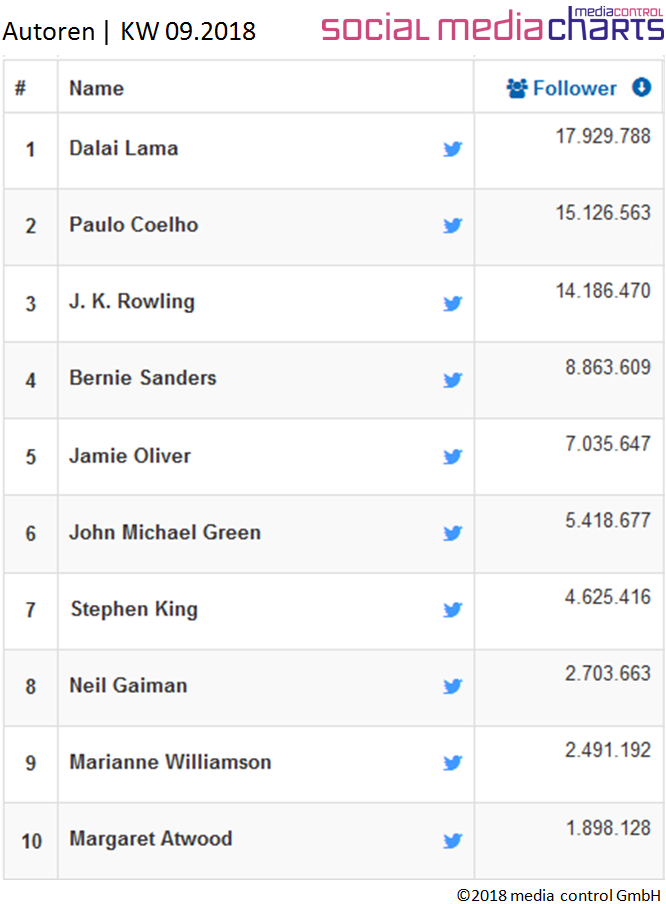The width and height of the screenshot is (666, 904).
Task: Click Neil Gaiman's Twitter icon
Action: coord(453,686)
